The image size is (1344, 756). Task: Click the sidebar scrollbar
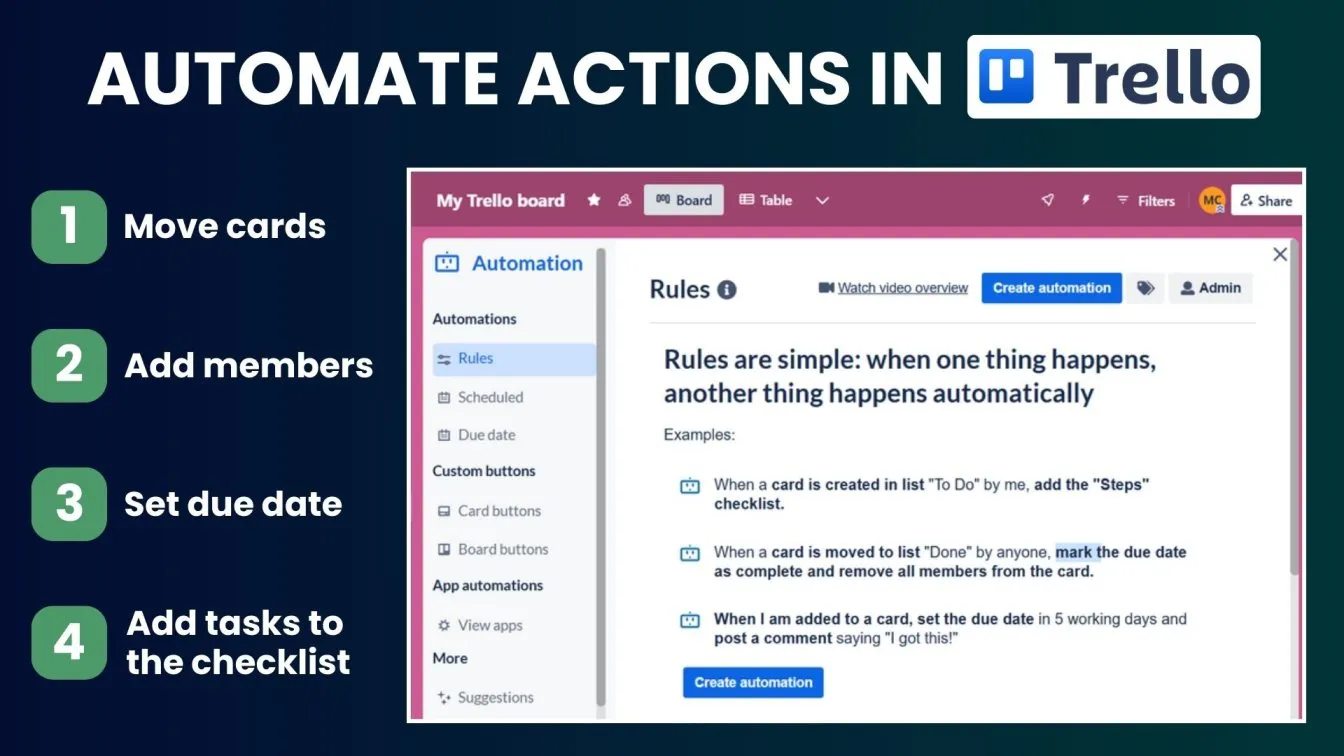point(601,477)
